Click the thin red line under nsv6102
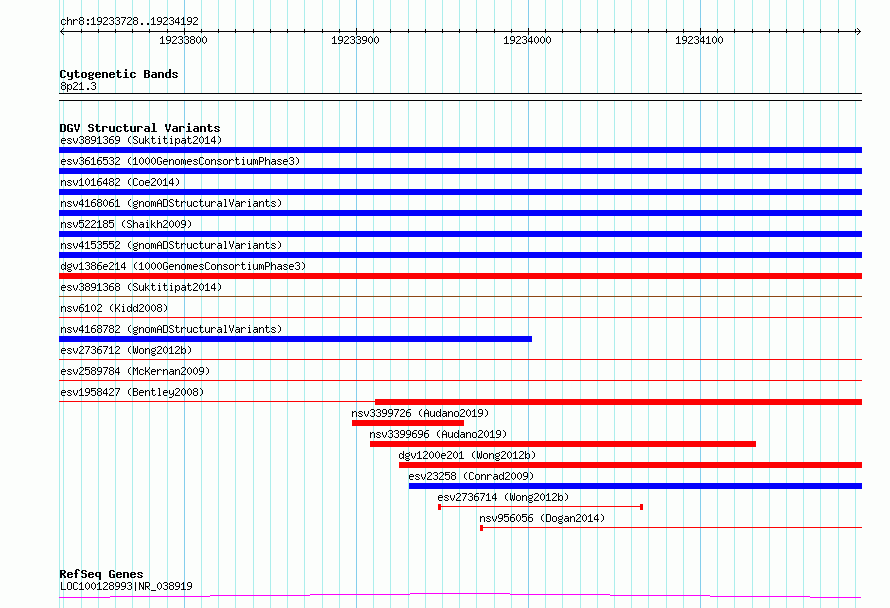The image size is (890, 608). coord(460,317)
